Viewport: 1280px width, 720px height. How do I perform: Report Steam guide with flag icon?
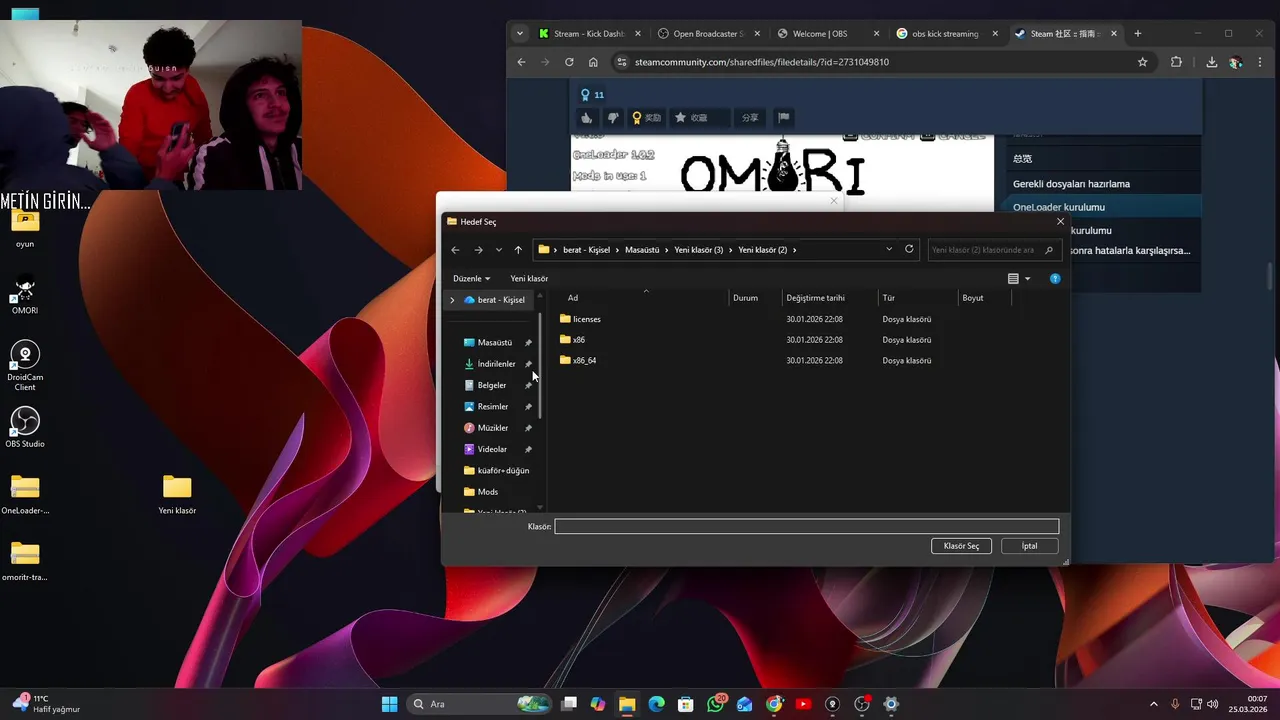click(784, 118)
